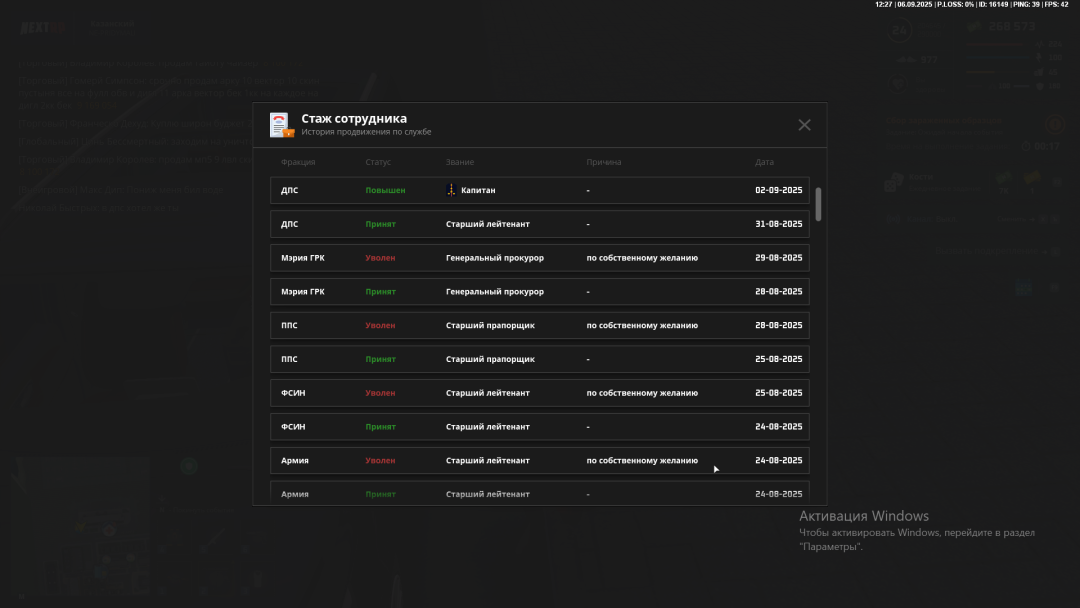
Task: Click the employee record document icon
Action: (x=280, y=125)
